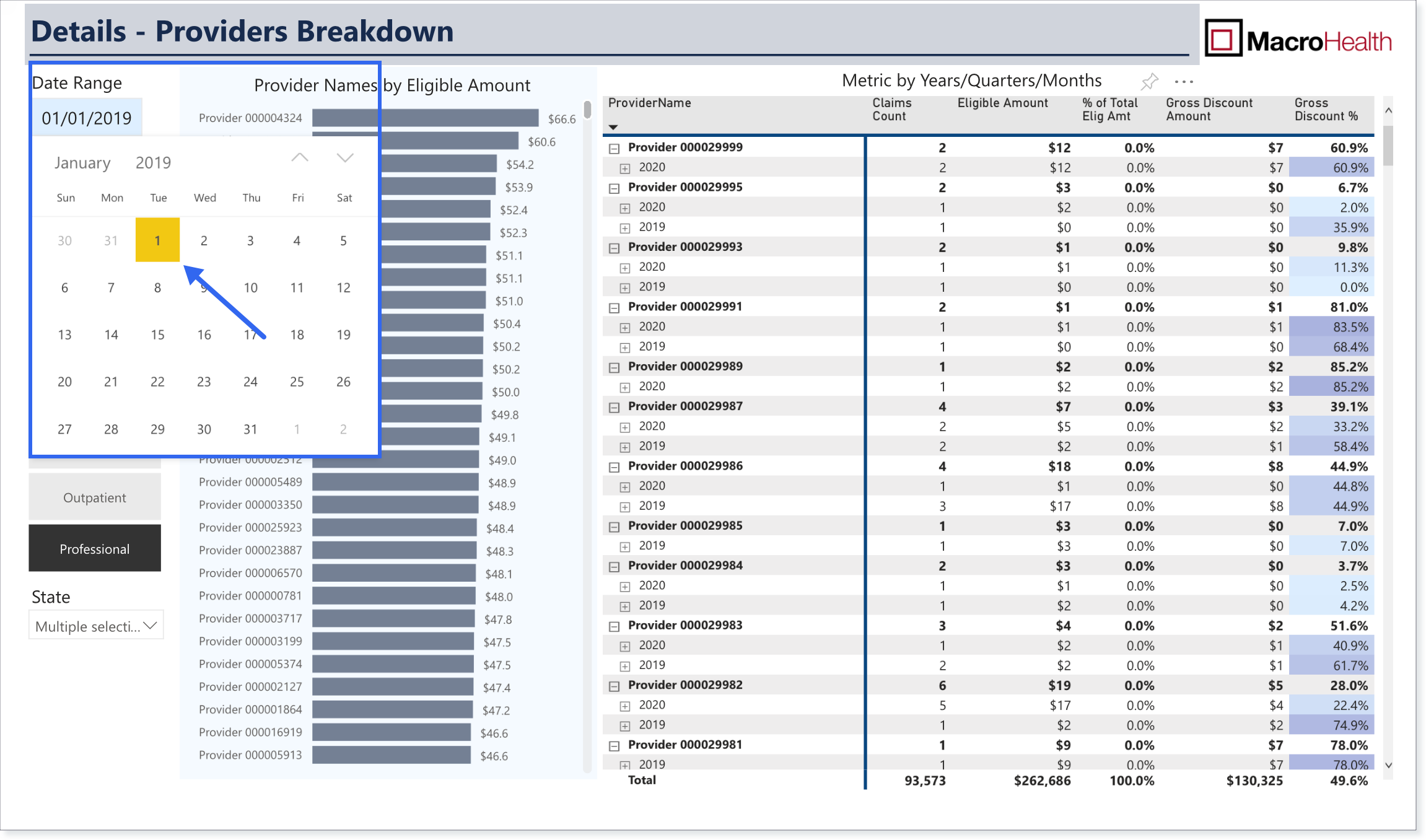Select January 15 in calendar
The height and width of the screenshot is (840, 1426).
point(157,335)
